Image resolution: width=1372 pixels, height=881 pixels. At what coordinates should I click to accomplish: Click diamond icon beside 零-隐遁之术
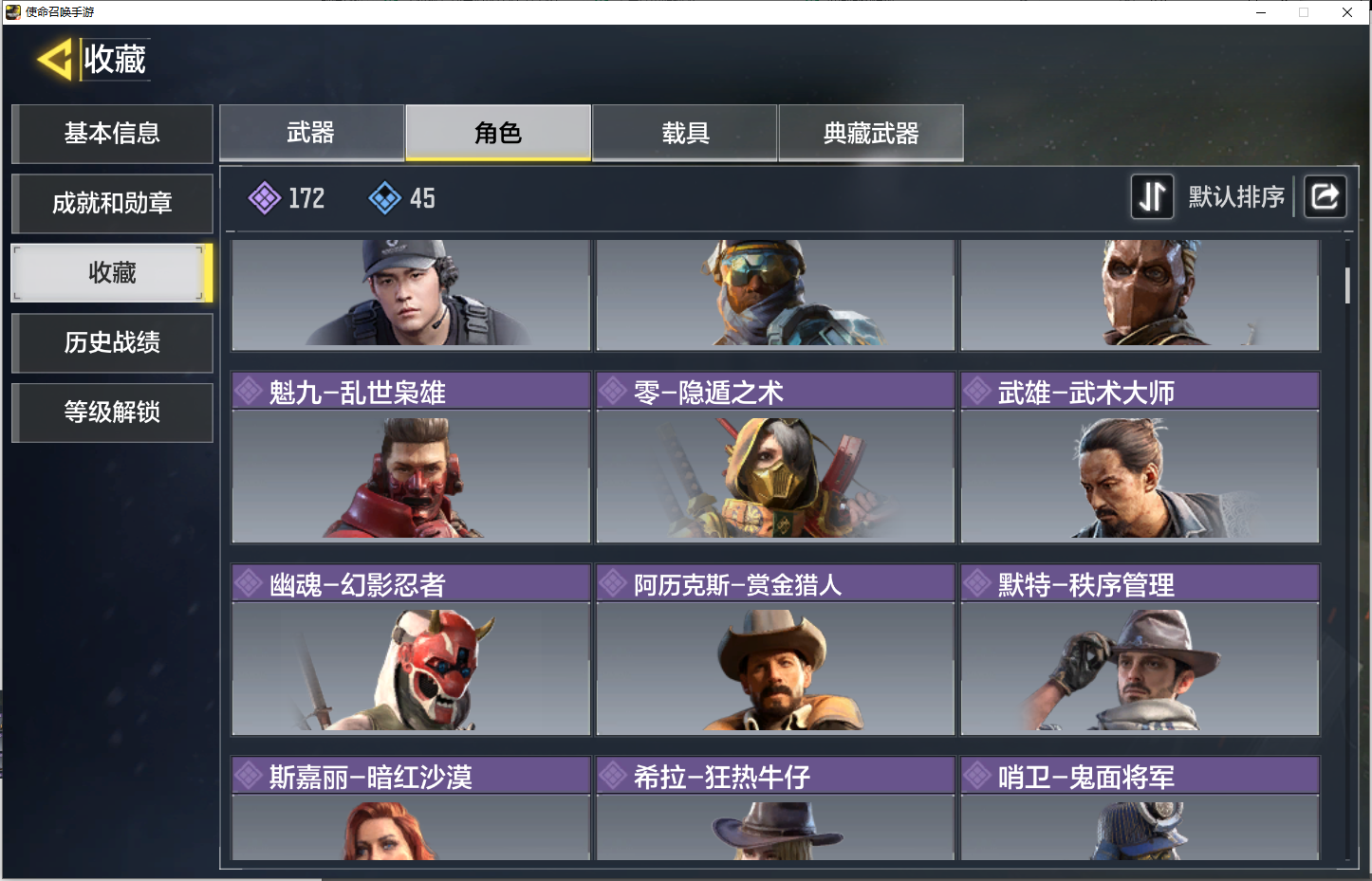pos(614,391)
